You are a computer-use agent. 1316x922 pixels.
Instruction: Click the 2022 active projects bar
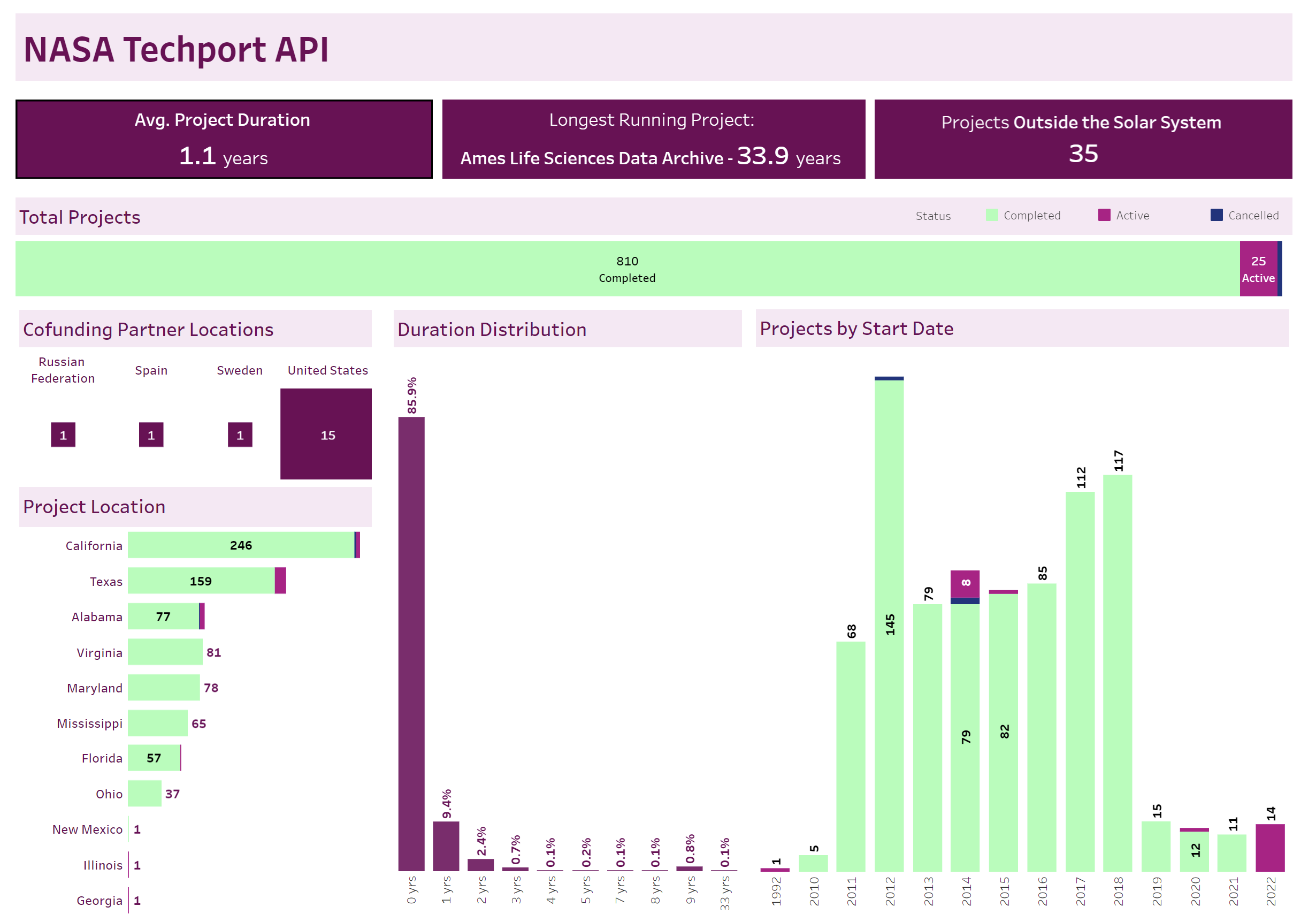(x=1269, y=848)
